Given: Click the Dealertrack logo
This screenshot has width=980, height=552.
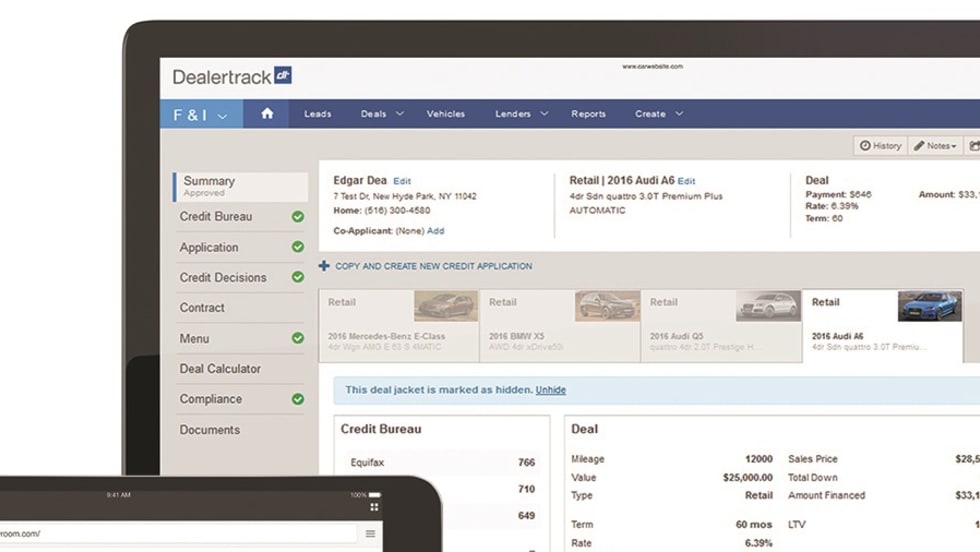Looking at the screenshot, I should click(232, 76).
